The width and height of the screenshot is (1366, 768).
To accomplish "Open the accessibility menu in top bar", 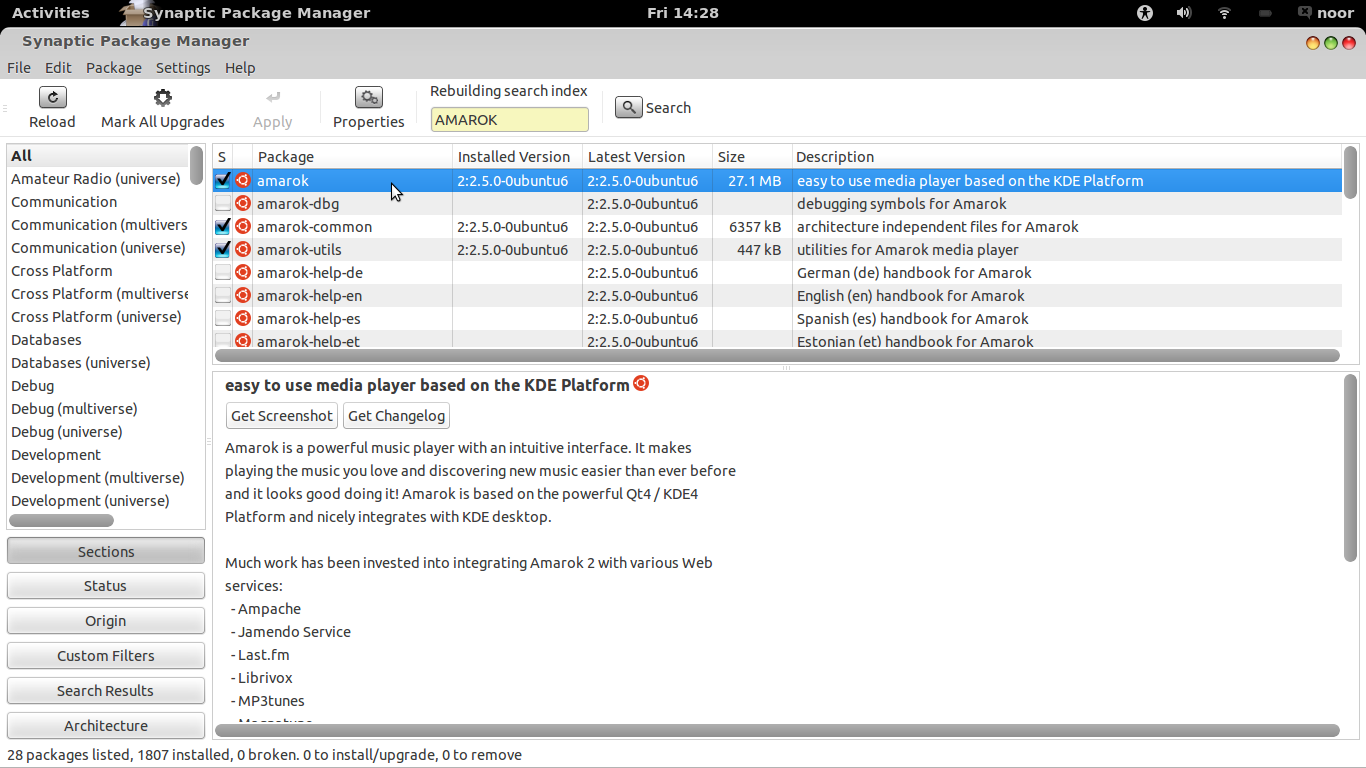I will [1145, 13].
